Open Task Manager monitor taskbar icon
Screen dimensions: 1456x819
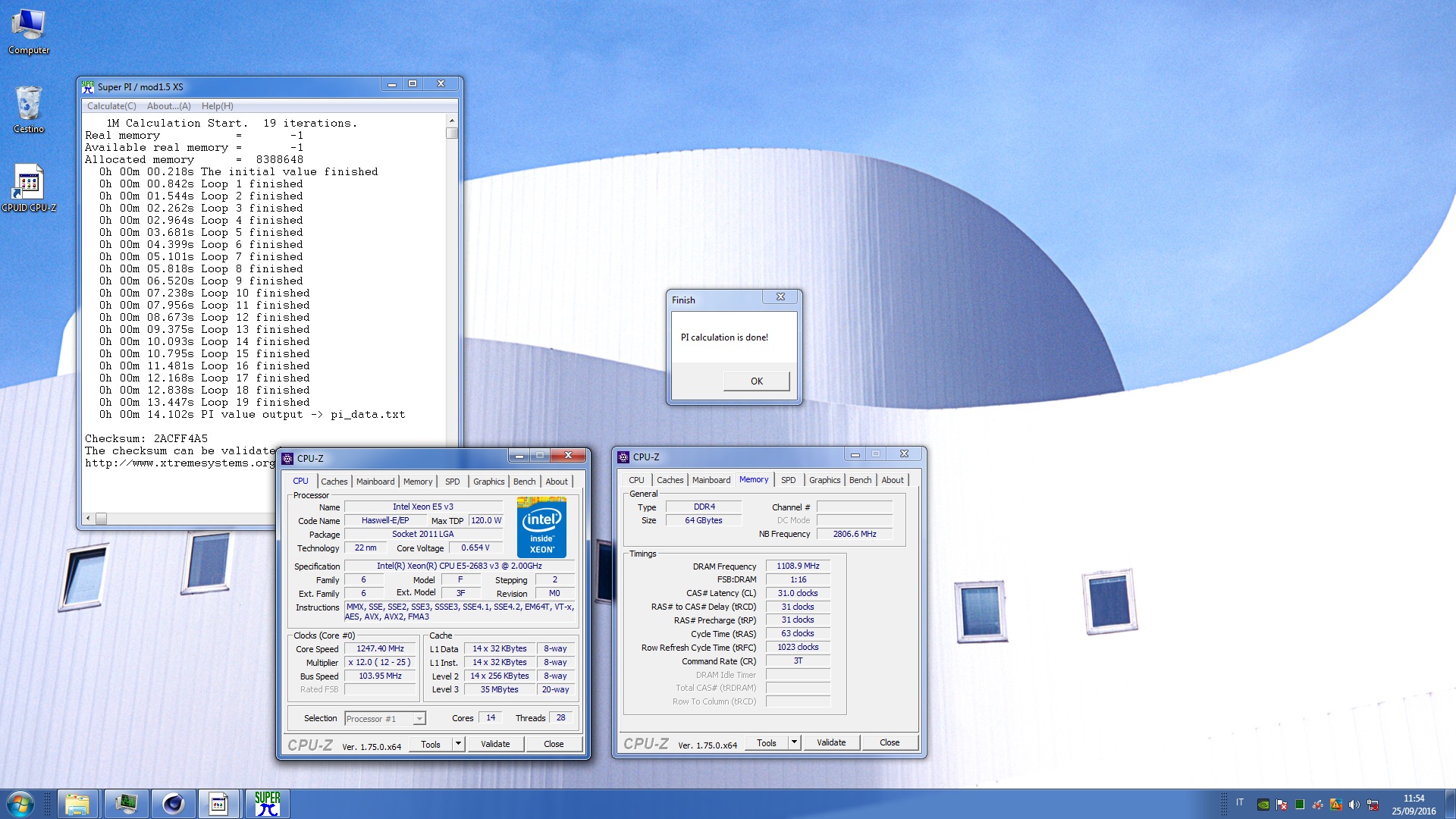click(125, 804)
